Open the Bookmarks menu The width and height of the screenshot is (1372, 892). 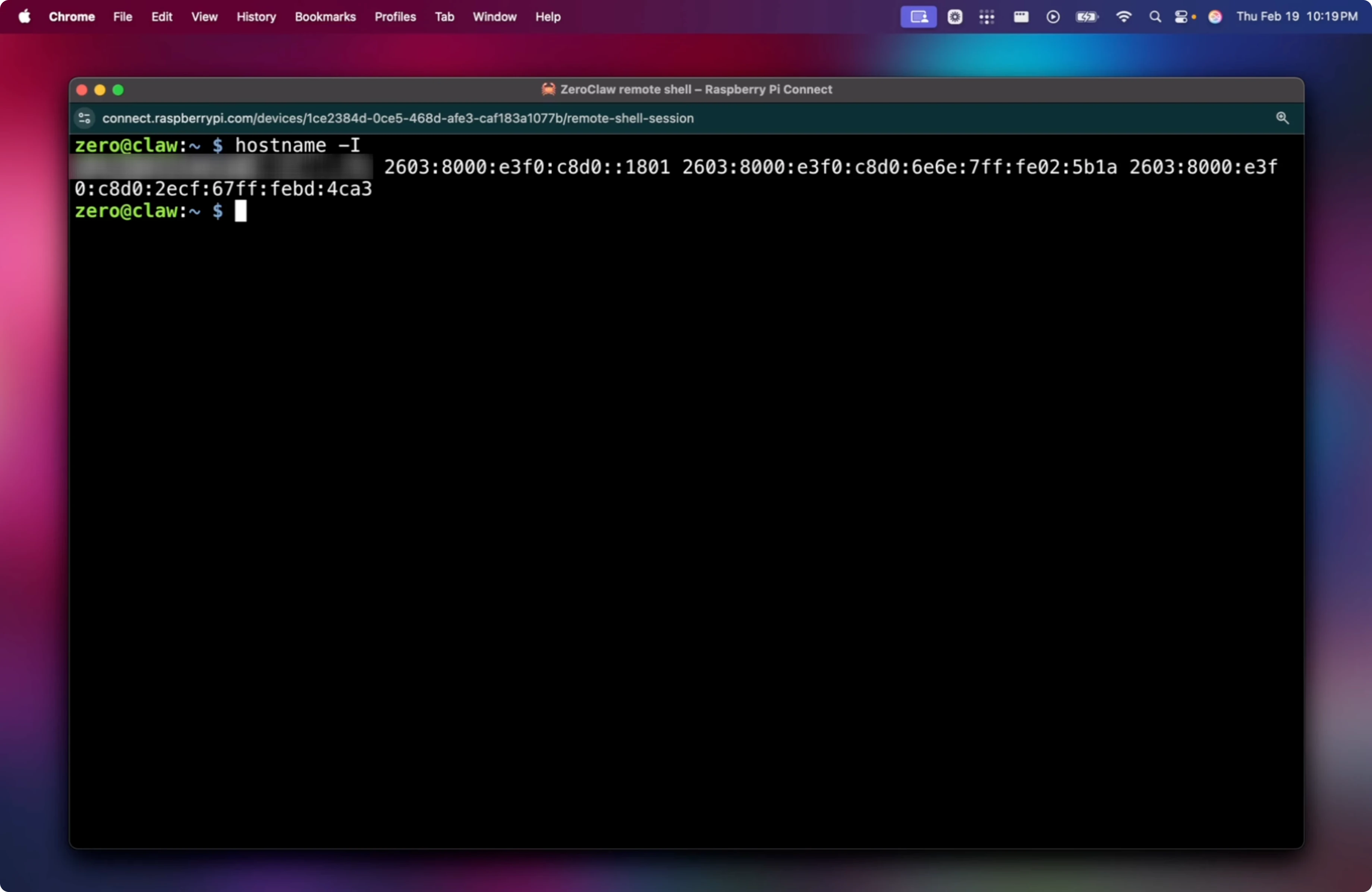(325, 17)
